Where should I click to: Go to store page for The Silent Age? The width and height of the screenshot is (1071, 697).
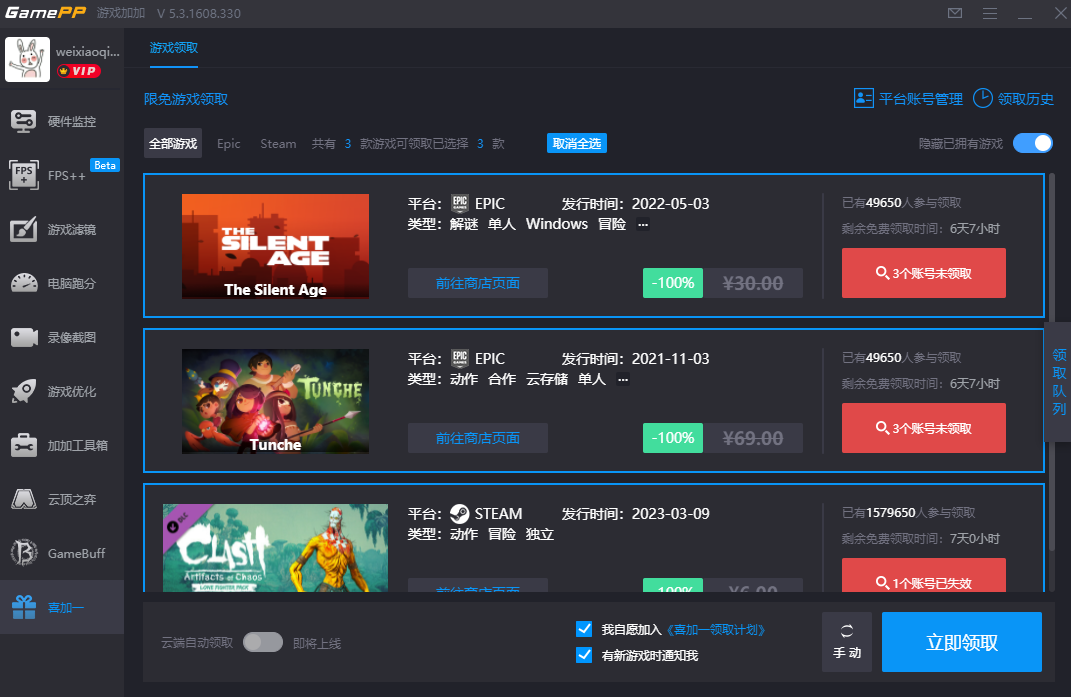(477, 283)
